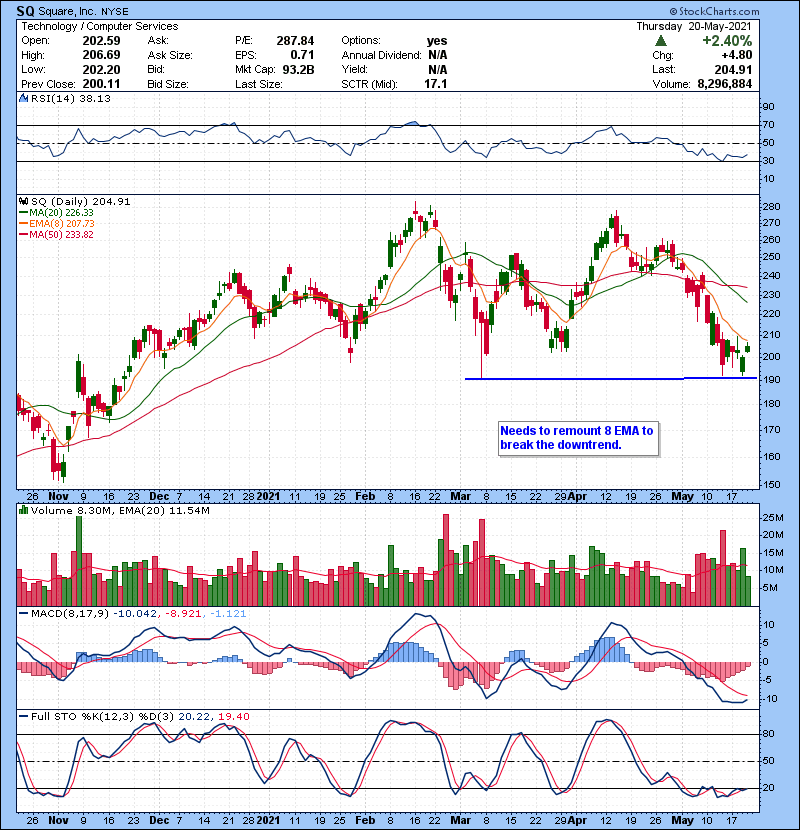Click the RSI(14) 38.13 label
Image resolution: width=800 pixels, height=830 pixels.
click(71, 98)
